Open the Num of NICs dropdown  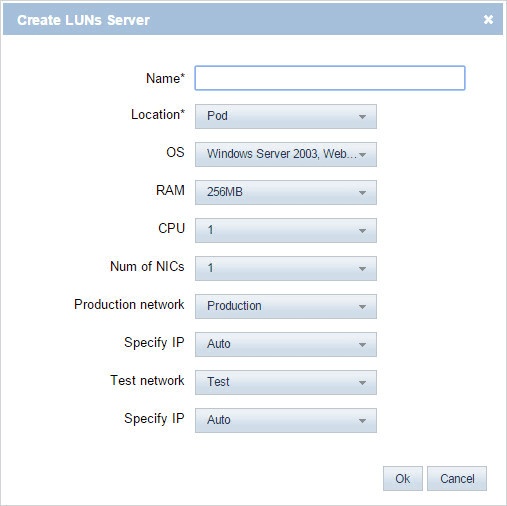[286, 268]
